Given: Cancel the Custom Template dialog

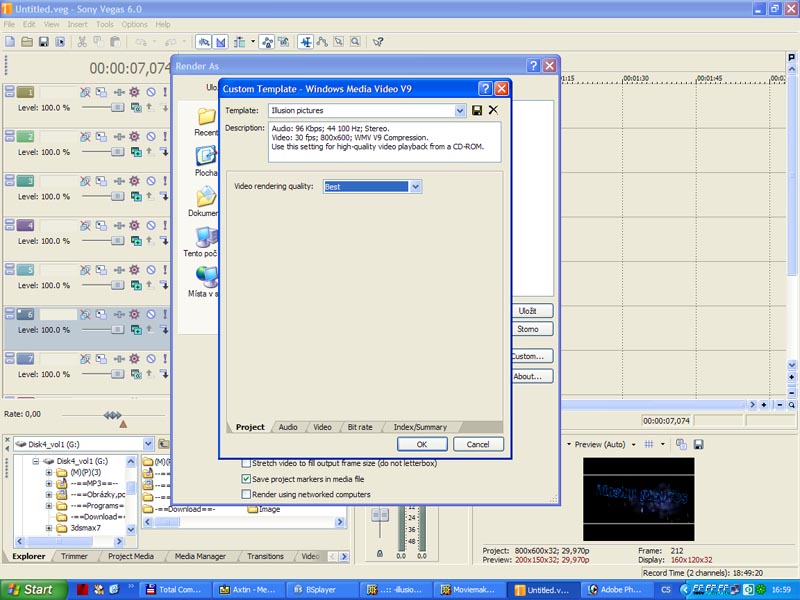Looking at the screenshot, I should [x=478, y=444].
